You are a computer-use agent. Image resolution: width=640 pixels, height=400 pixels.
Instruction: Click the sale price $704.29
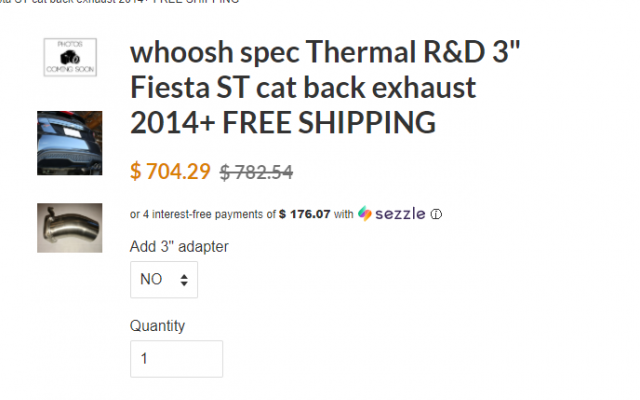(170, 171)
